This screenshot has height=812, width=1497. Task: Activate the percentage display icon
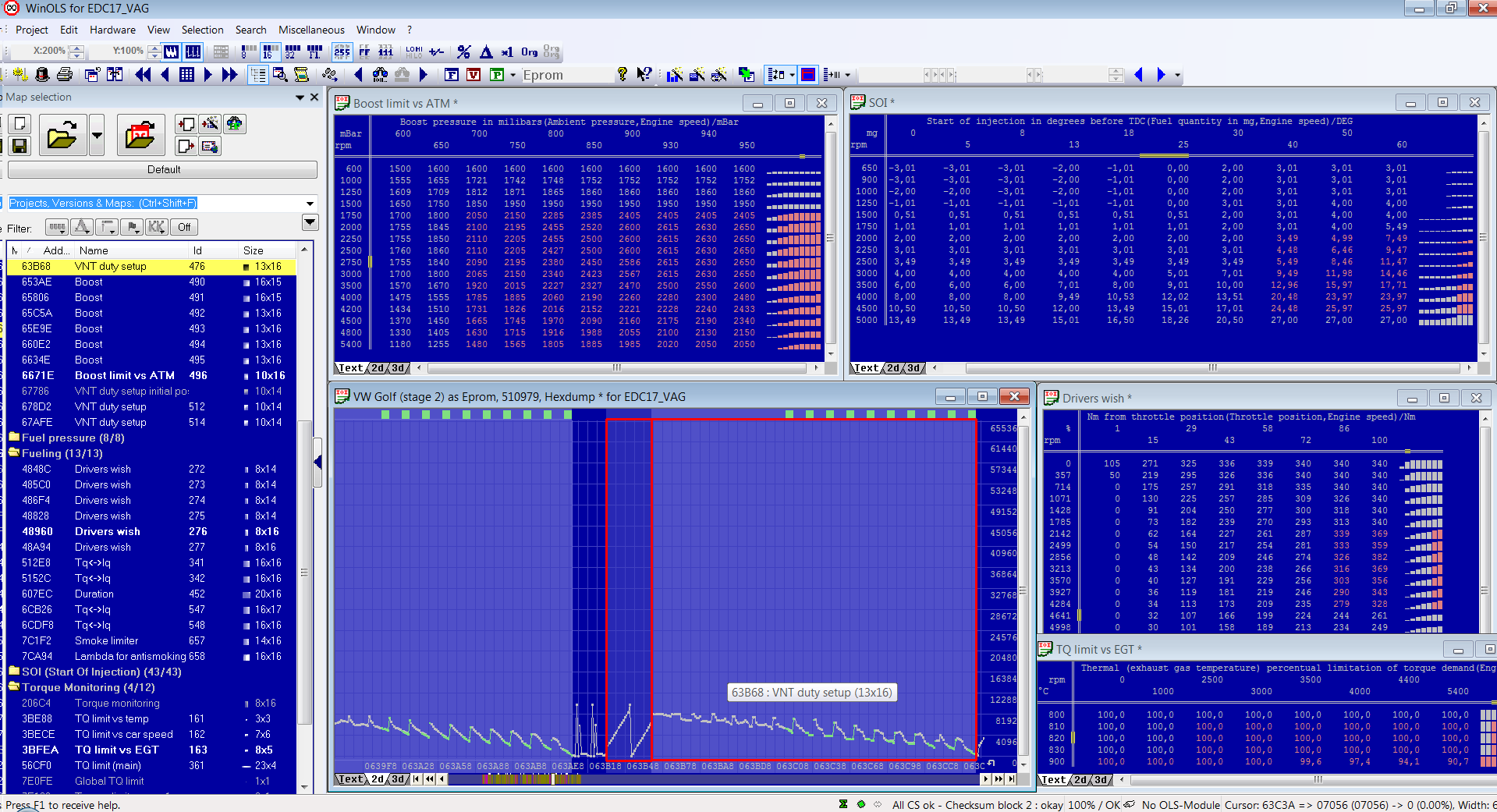pos(463,51)
